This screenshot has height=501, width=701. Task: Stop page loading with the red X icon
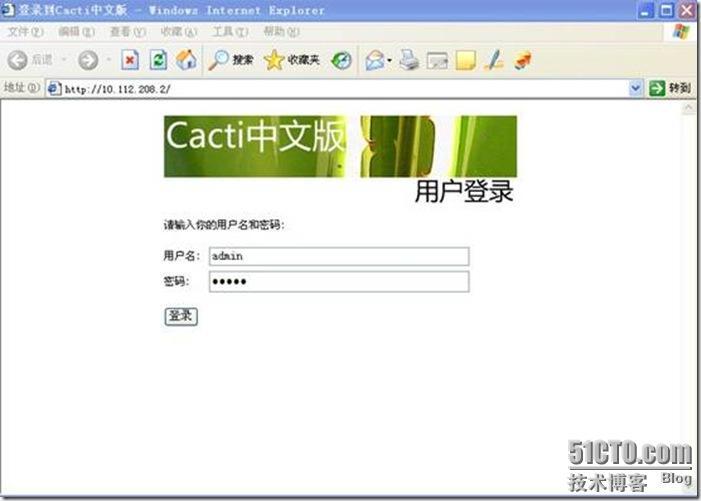(x=130, y=60)
